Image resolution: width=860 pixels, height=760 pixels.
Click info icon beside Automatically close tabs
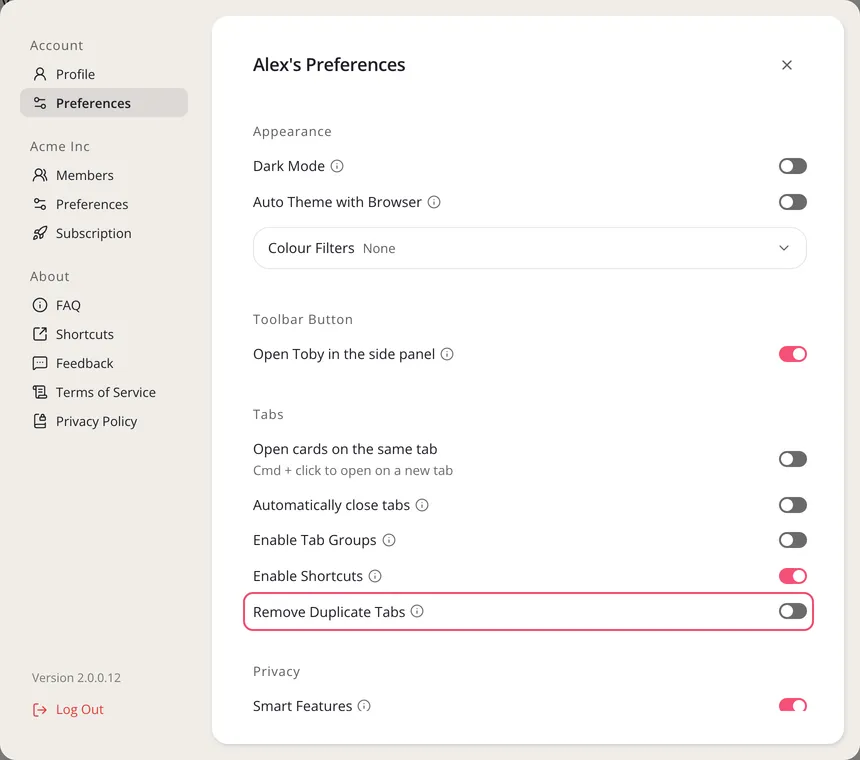coord(422,505)
